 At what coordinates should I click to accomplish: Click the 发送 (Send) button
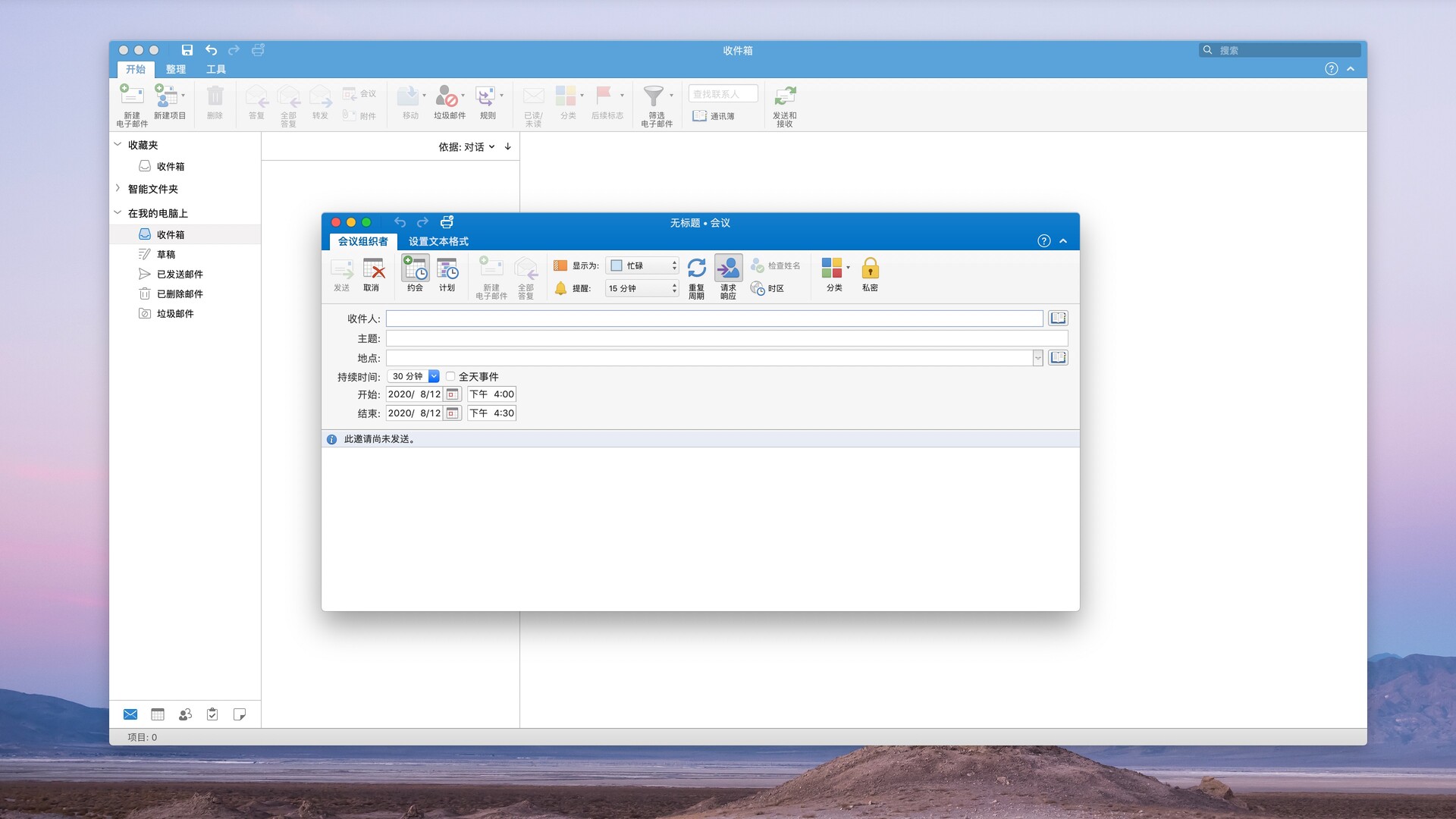coord(342,275)
